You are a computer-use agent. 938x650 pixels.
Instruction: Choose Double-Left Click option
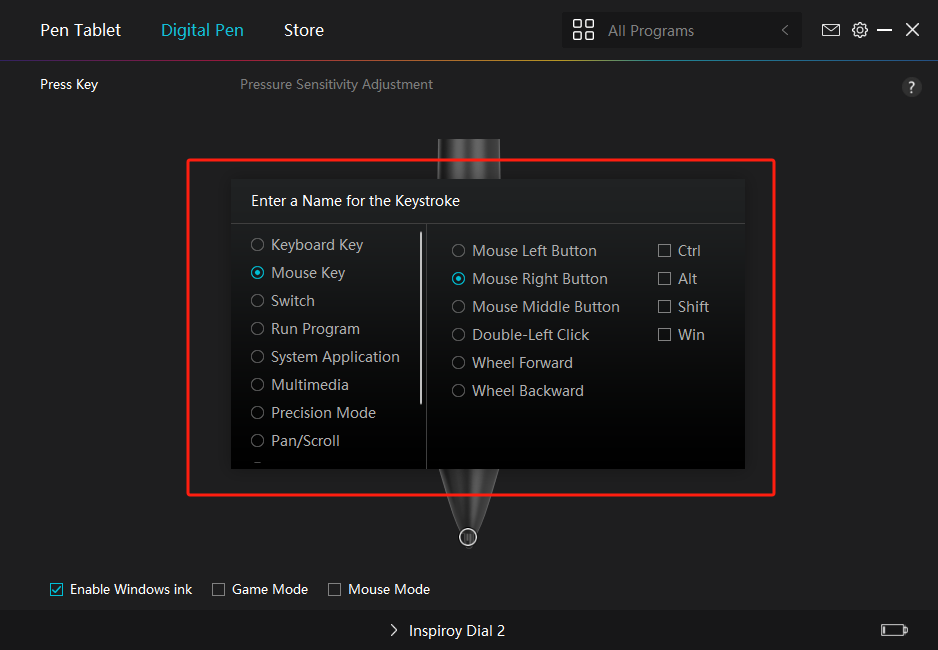point(458,335)
